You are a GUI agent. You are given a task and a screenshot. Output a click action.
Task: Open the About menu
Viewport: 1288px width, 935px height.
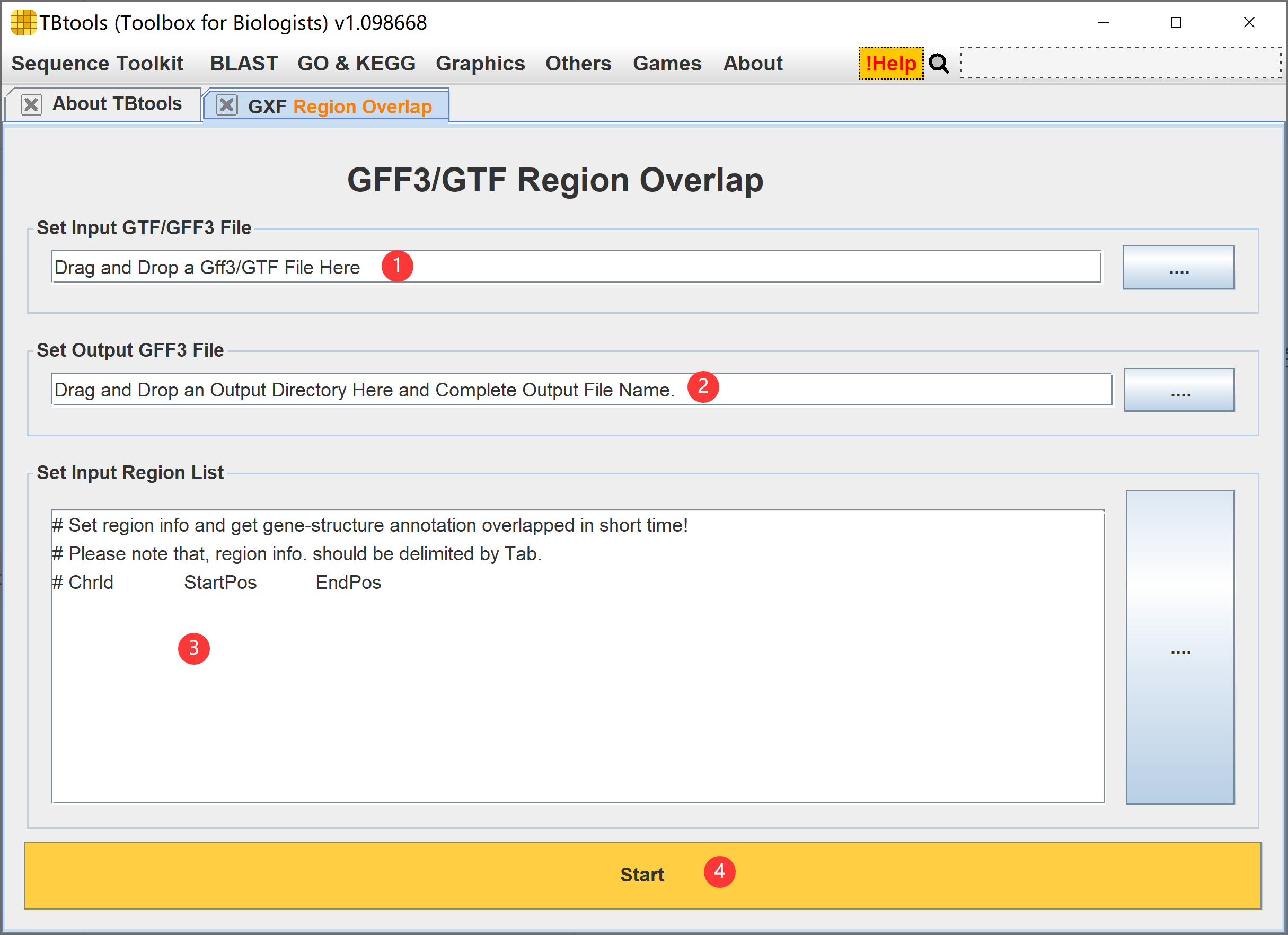[x=753, y=63]
